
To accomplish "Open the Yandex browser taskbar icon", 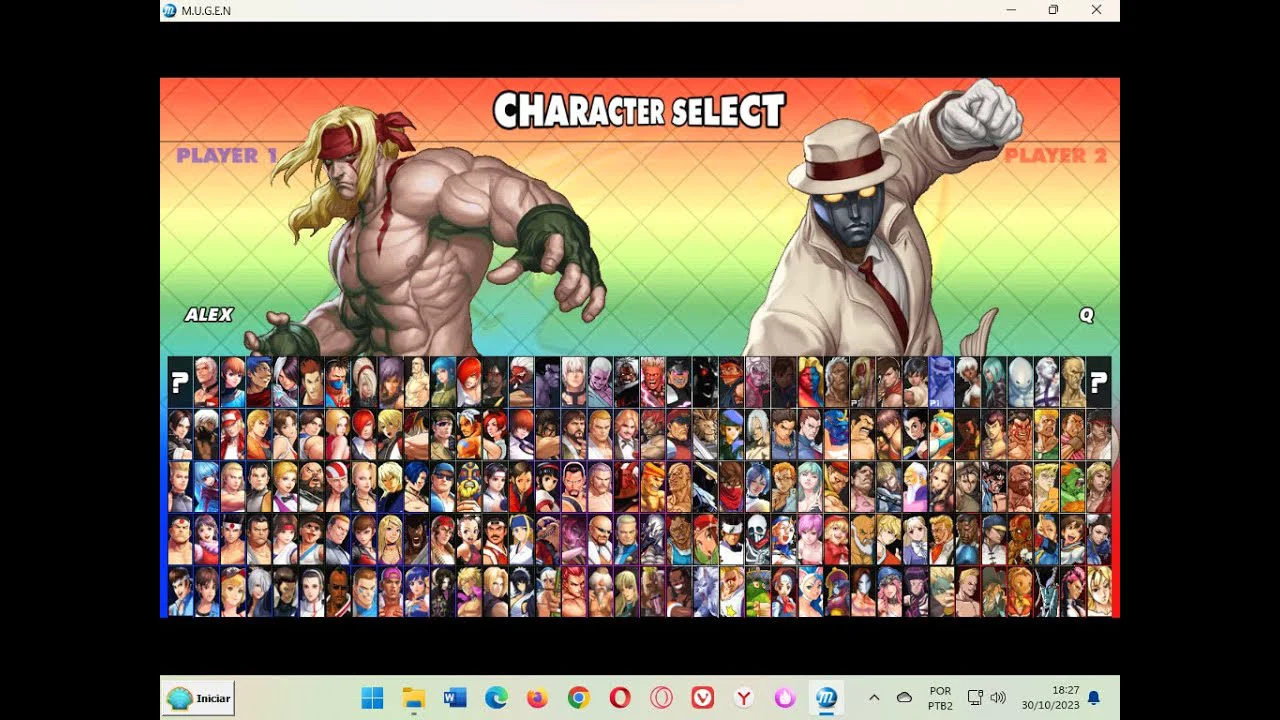I will tap(744, 698).
